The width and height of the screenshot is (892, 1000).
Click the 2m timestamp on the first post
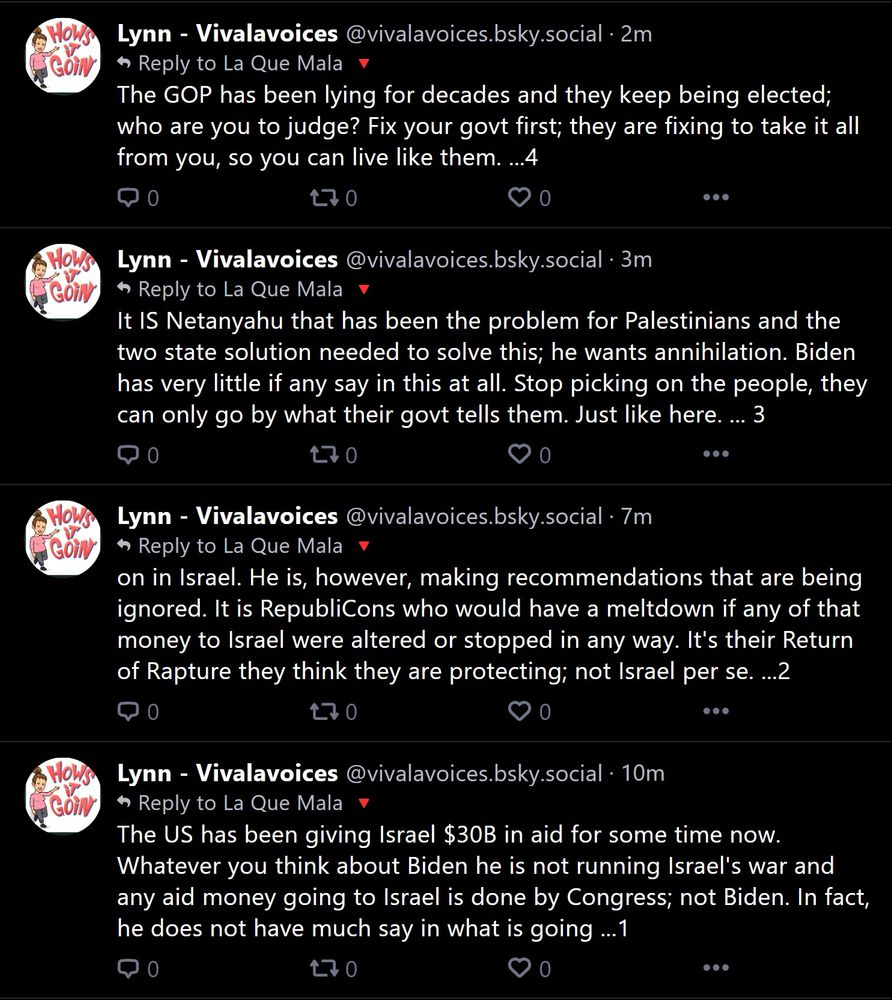point(636,33)
